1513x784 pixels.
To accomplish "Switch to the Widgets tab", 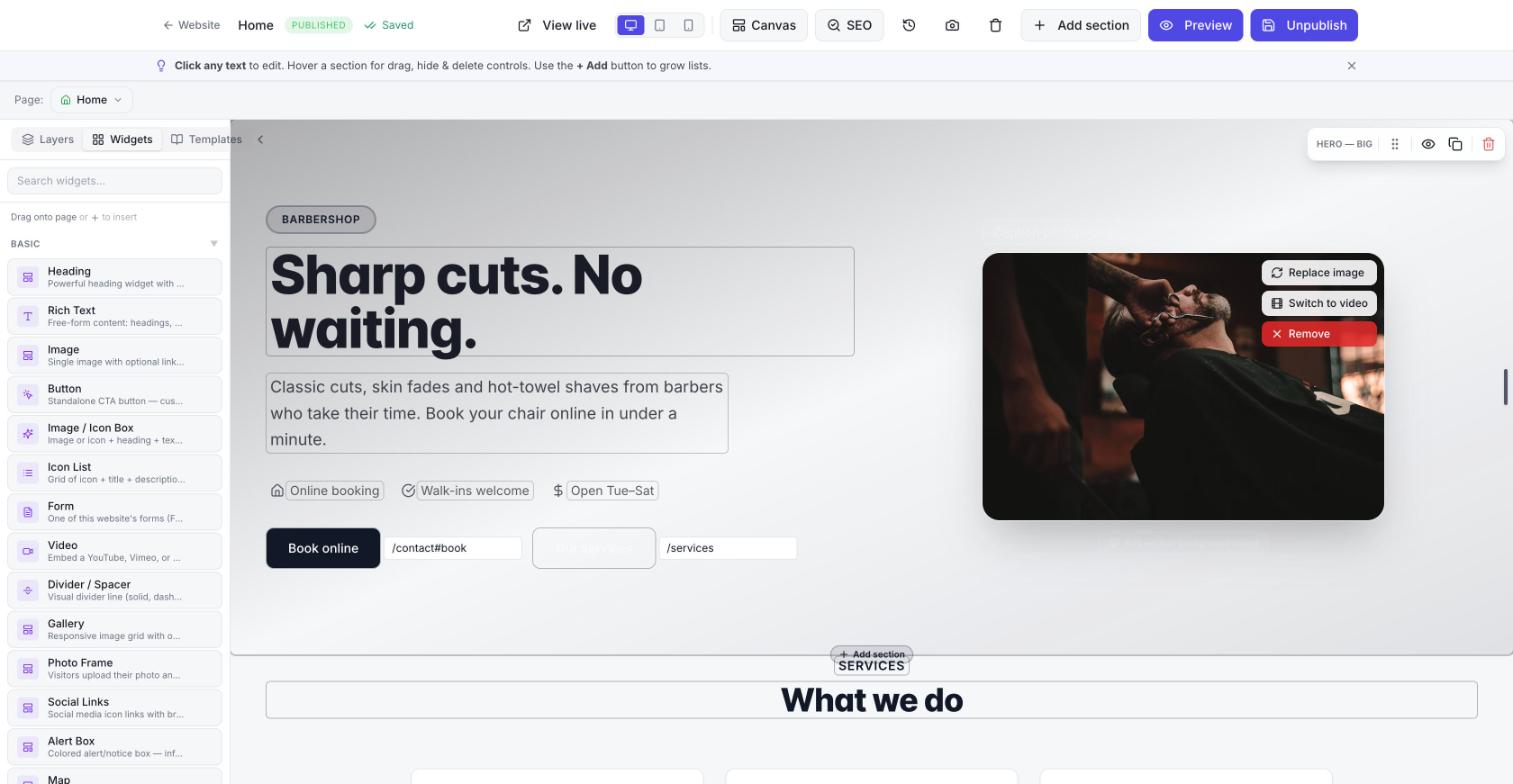I will click(x=122, y=139).
